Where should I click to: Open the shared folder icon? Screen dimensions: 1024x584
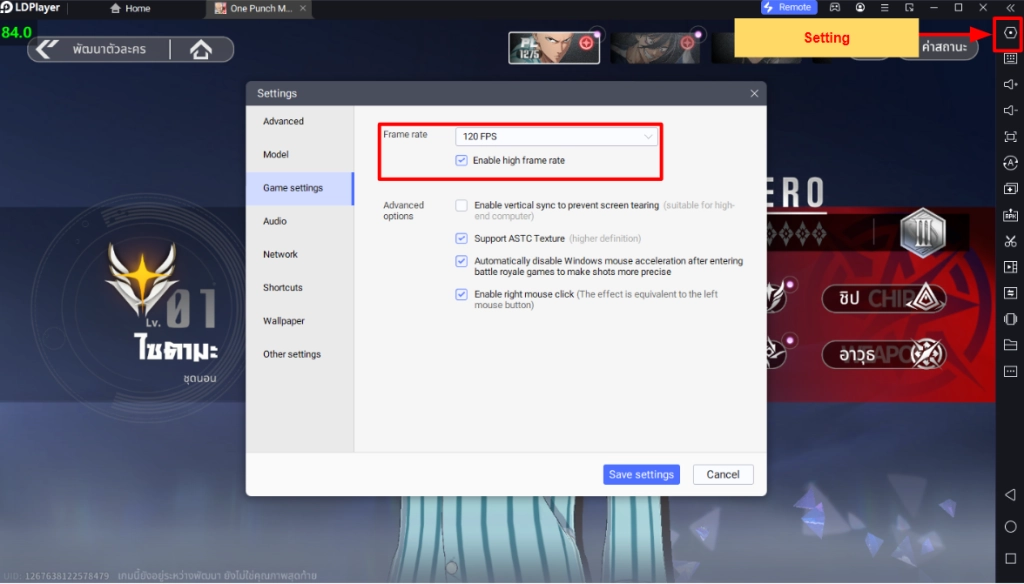[x=1010, y=345]
